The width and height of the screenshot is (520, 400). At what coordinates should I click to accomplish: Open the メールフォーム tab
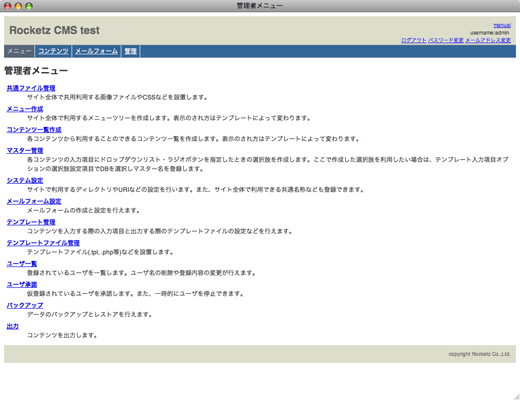coord(96,51)
